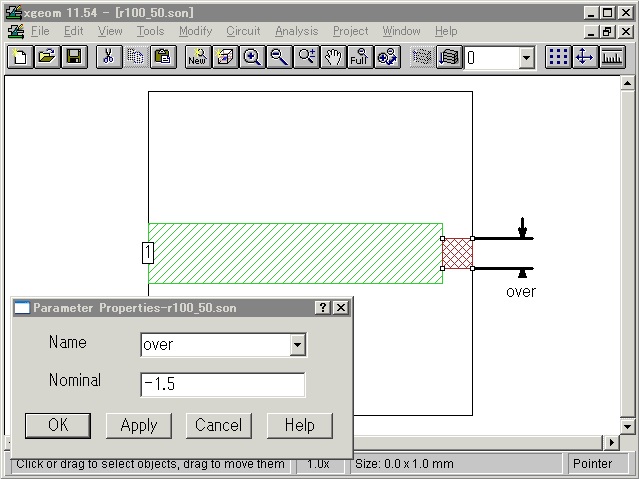This screenshot has width=639, height=479.
Task: Click the New project toolbar icon
Action: [20, 57]
